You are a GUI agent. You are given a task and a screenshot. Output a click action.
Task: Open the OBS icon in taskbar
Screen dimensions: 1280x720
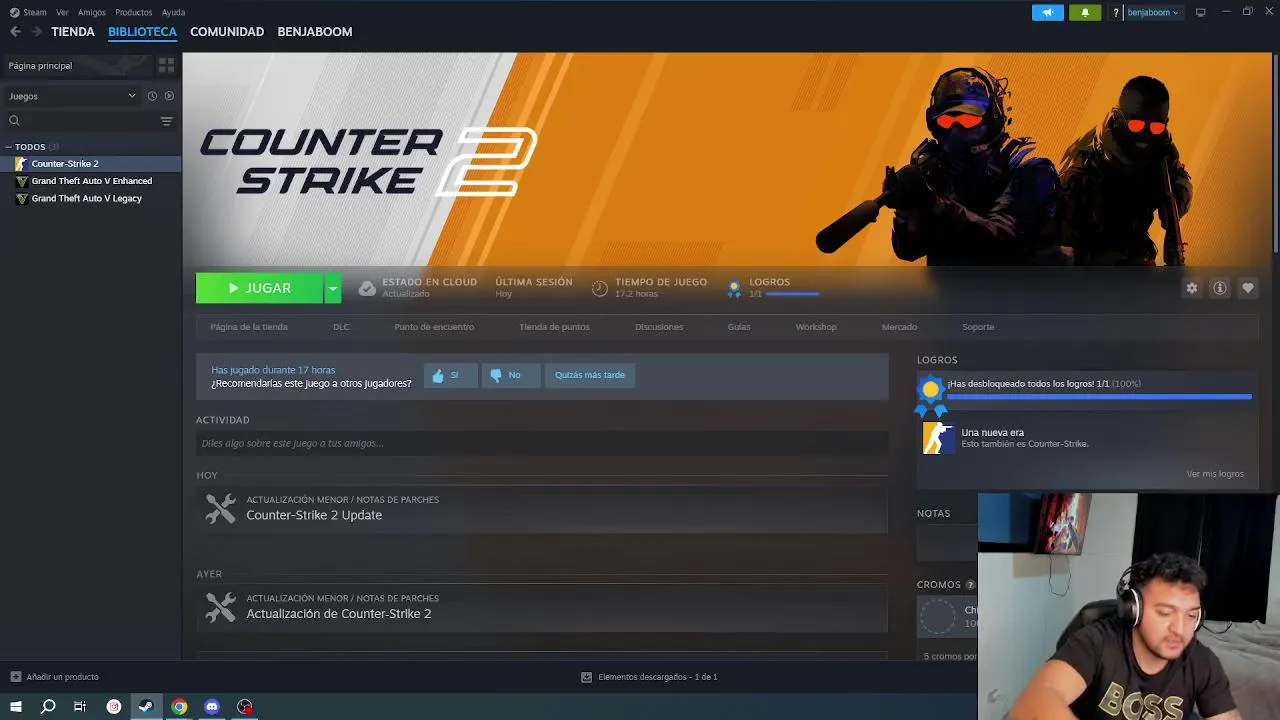[x=245, y=707]
